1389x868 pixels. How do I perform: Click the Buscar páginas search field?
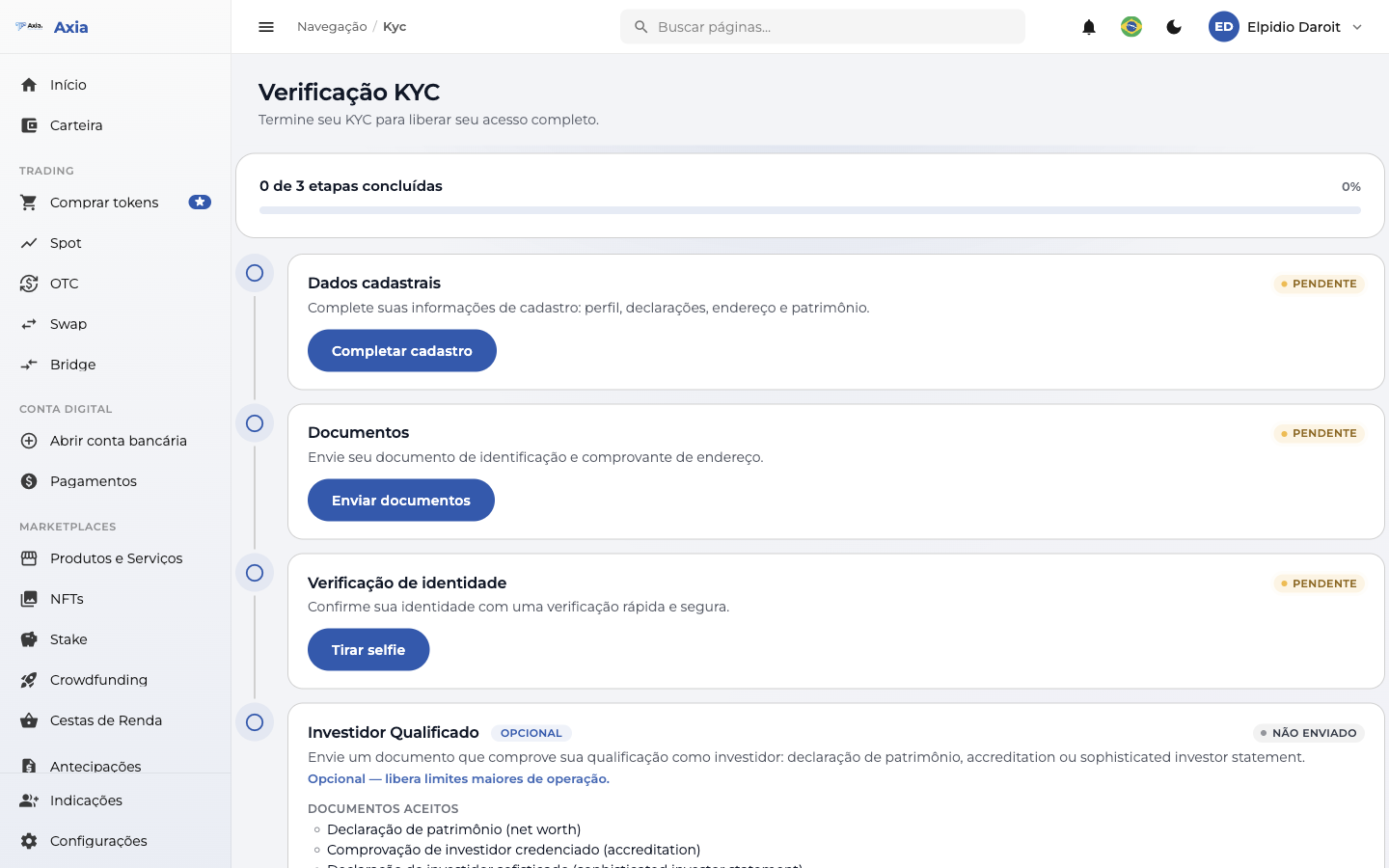[x=823, y=27]
